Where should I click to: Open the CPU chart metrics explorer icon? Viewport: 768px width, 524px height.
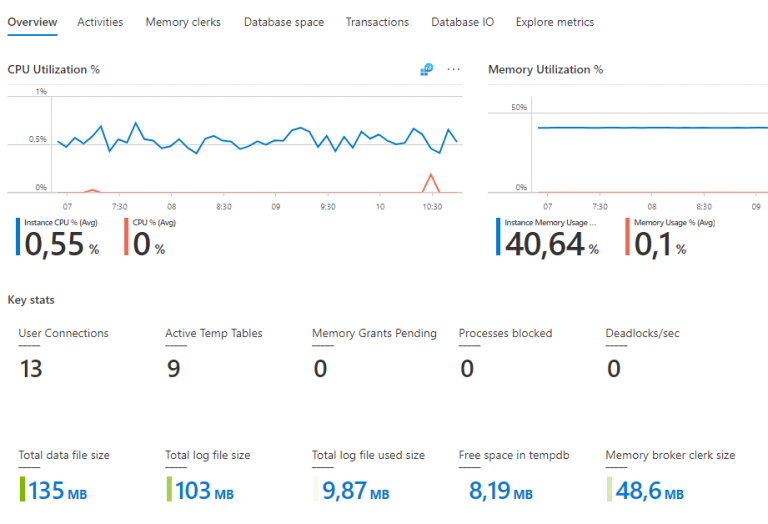[427, 69]
